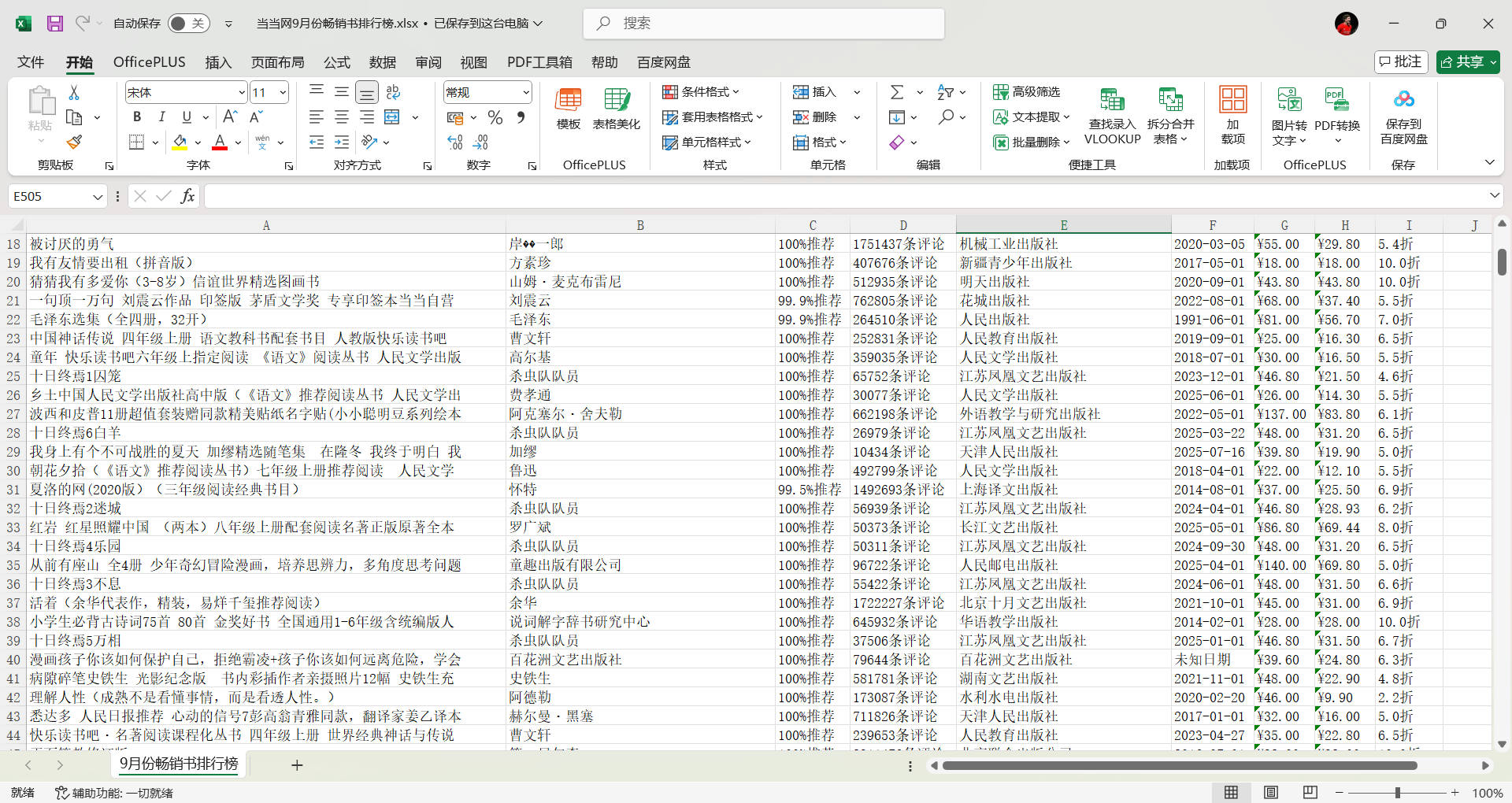Viewport: 1512px width, 803px height.
Task: Click the 共享 share button
Action: [x=1467, y=61]
